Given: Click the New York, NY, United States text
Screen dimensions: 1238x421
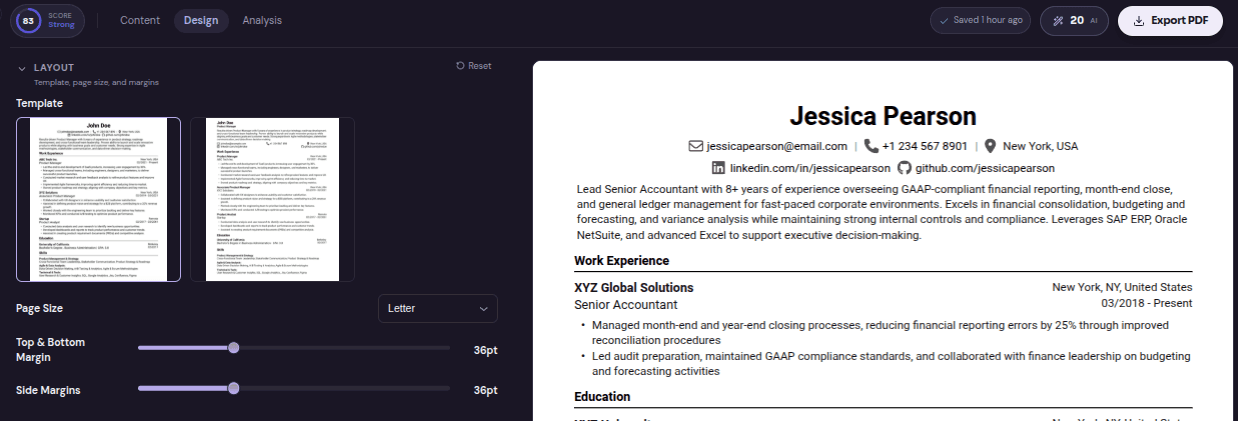Looking at the screenshot, I should 1122,287.
